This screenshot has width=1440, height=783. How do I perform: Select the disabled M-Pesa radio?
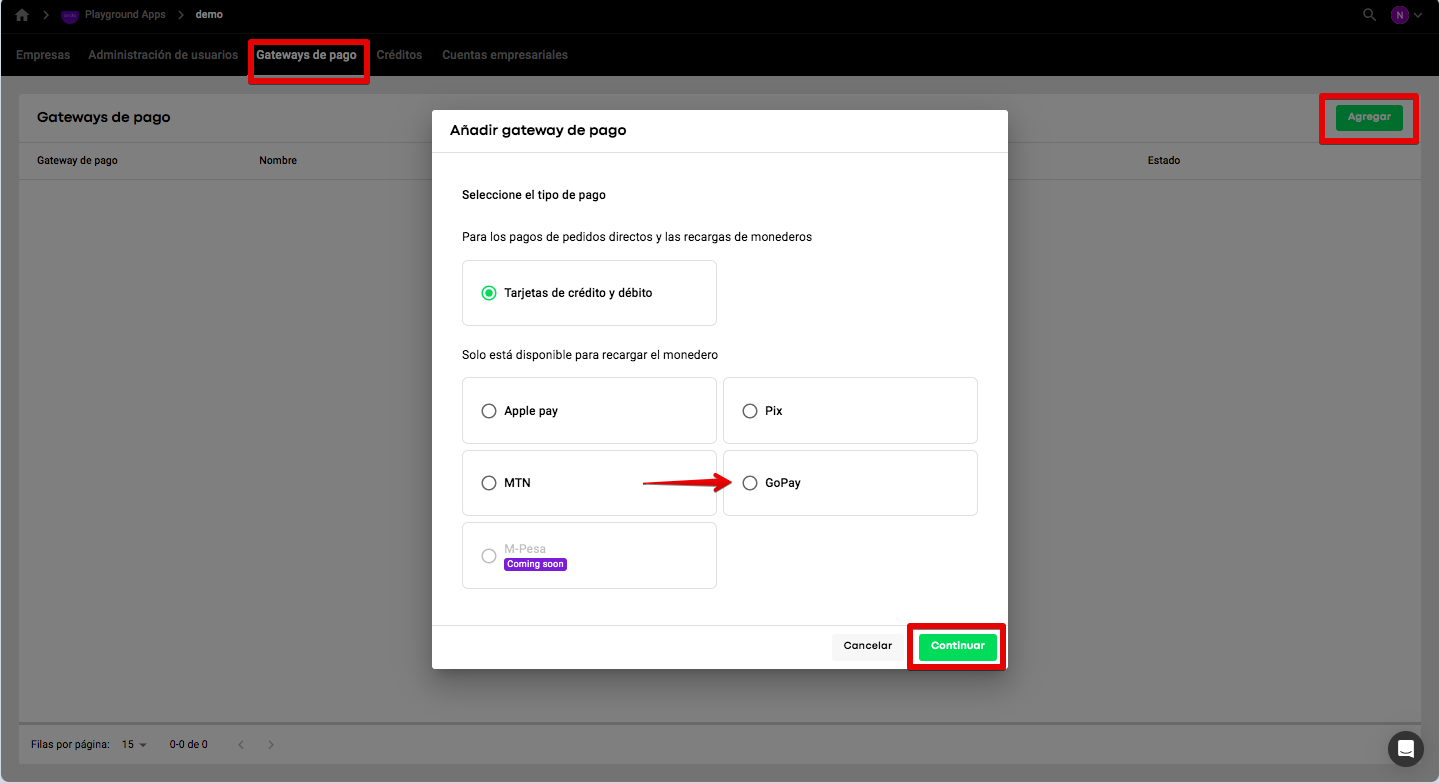[x=489, y=556]
